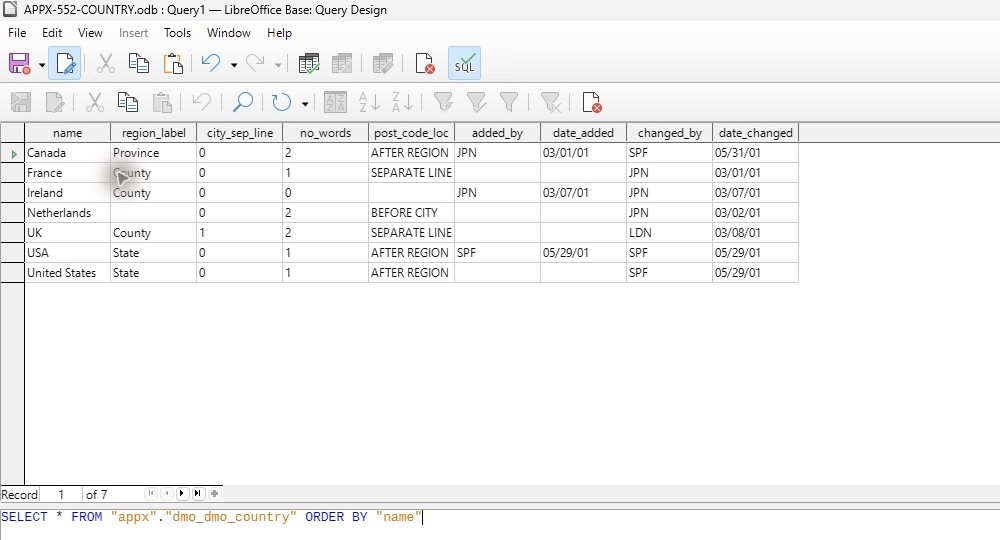Viewport: 1000px width, 540px height.
Task: Open the File menu
Action: [x=17, y=33]
